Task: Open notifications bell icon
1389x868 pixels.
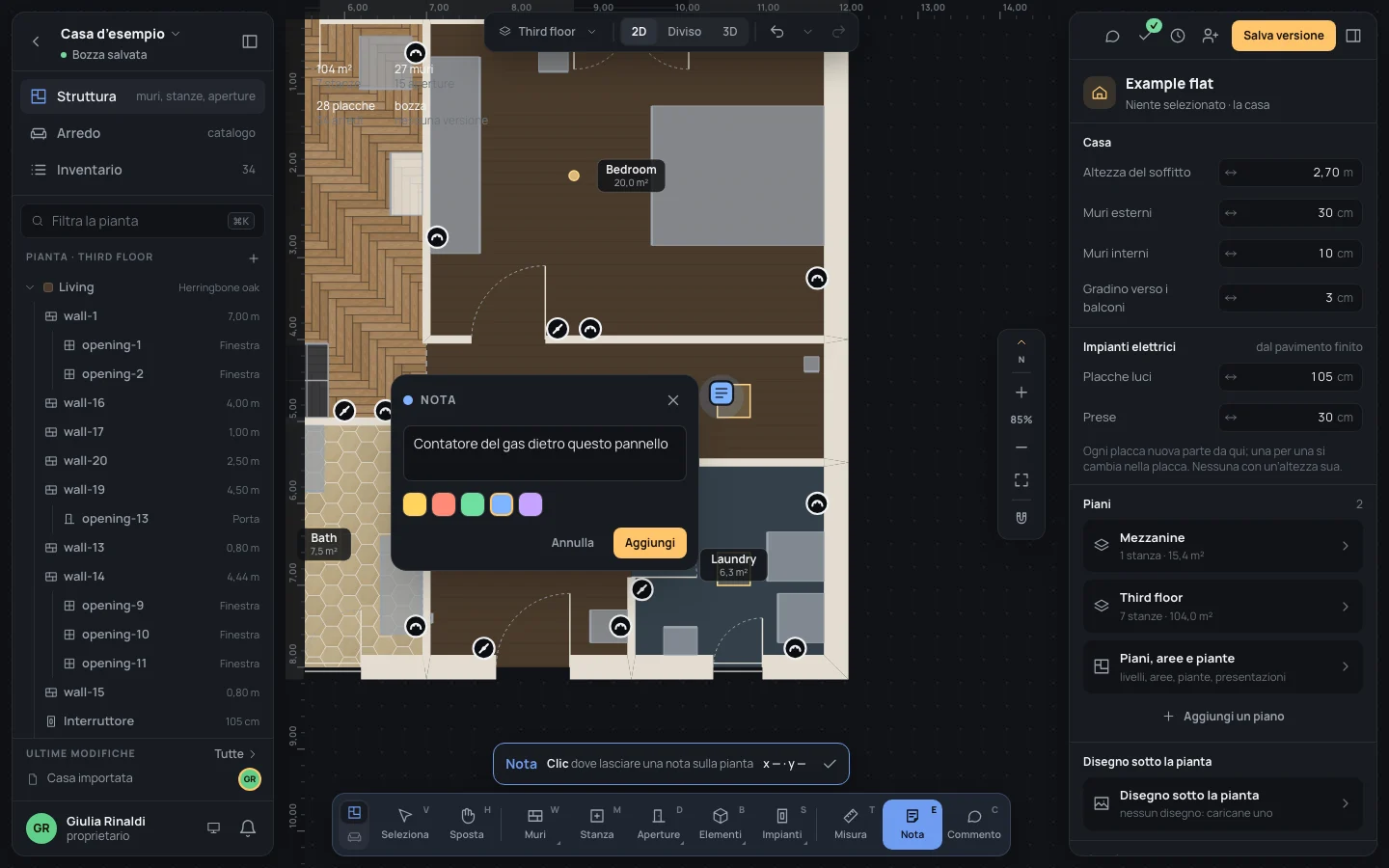Action: click(248, 827)
